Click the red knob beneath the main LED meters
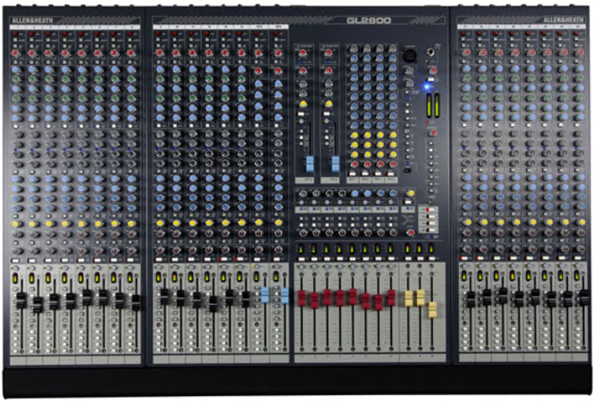 pyautogui.click(x=433, y=133)
